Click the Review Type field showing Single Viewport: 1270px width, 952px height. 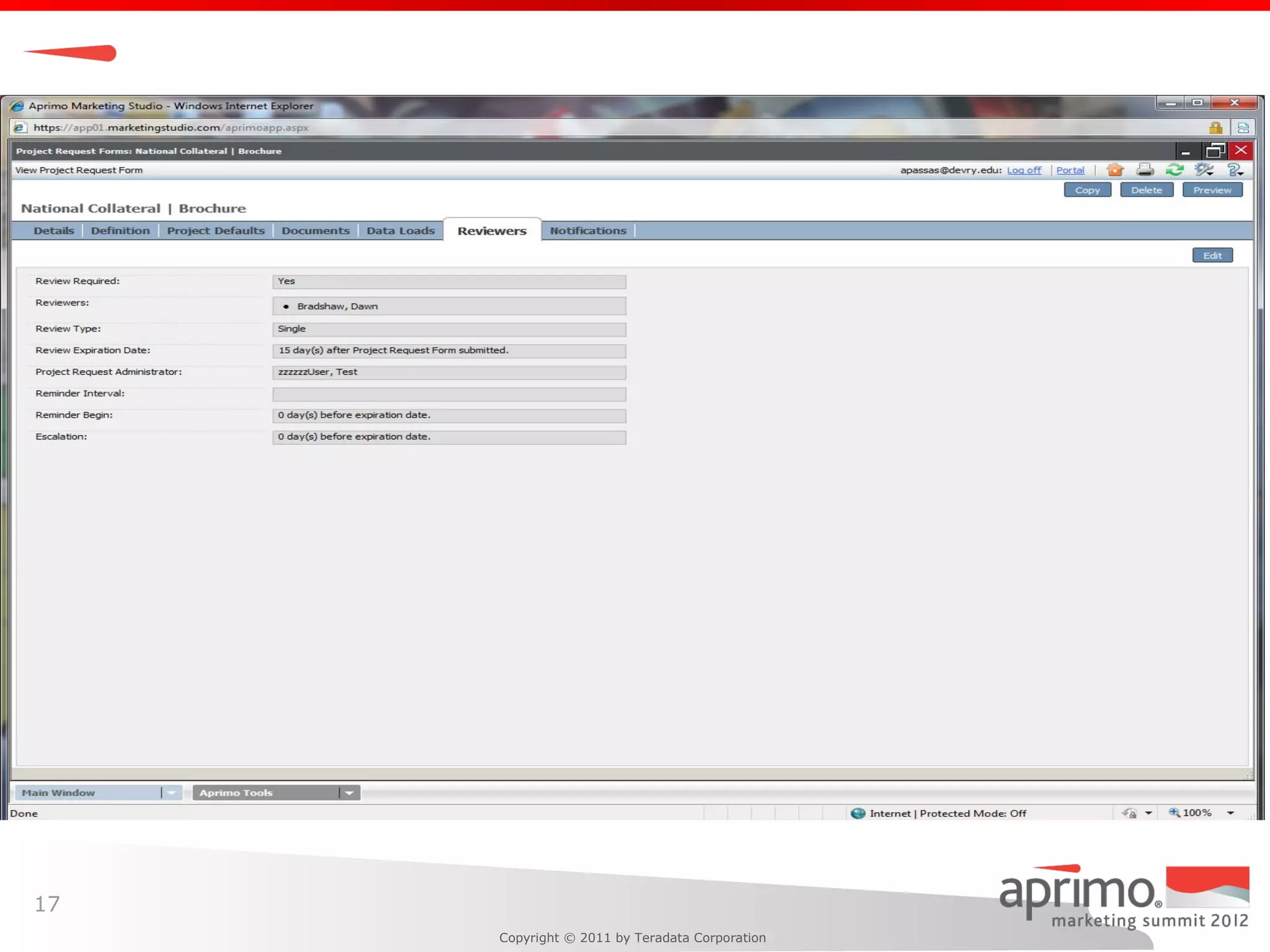point(449,329)
